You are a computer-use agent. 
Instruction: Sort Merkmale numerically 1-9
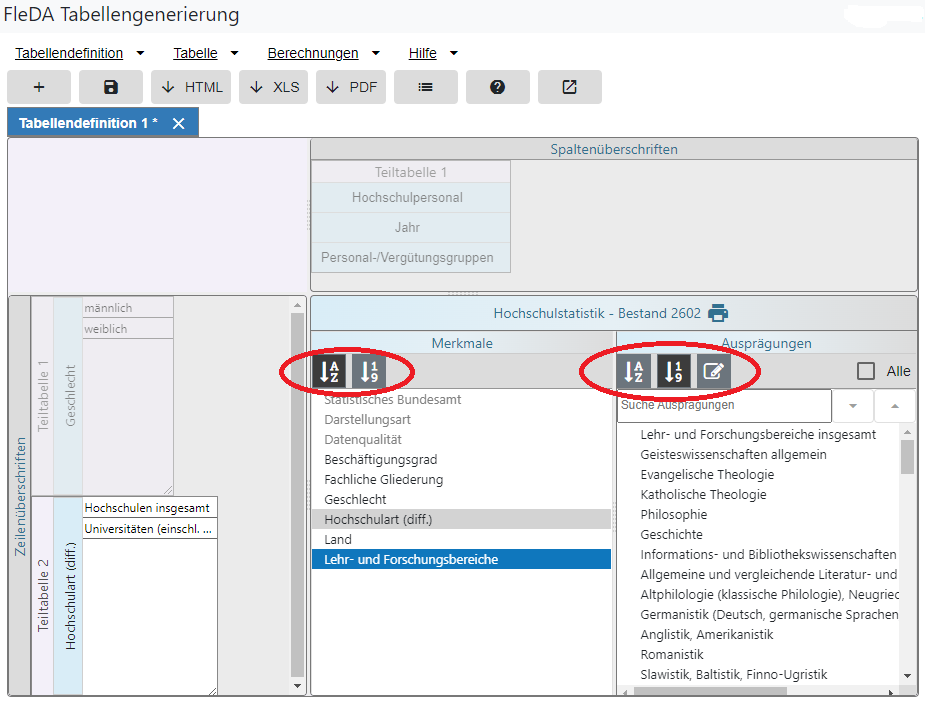[369, 372]
